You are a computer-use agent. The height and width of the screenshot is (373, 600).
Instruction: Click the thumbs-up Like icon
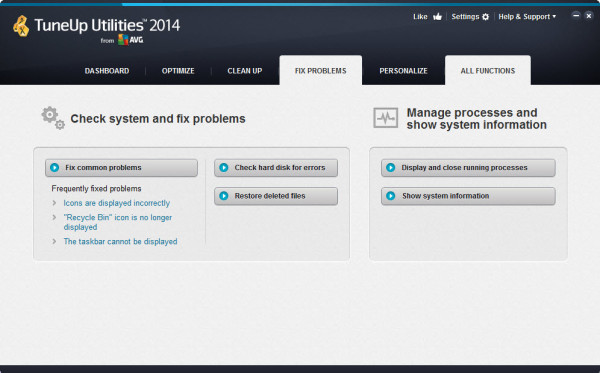coord(437,17)
